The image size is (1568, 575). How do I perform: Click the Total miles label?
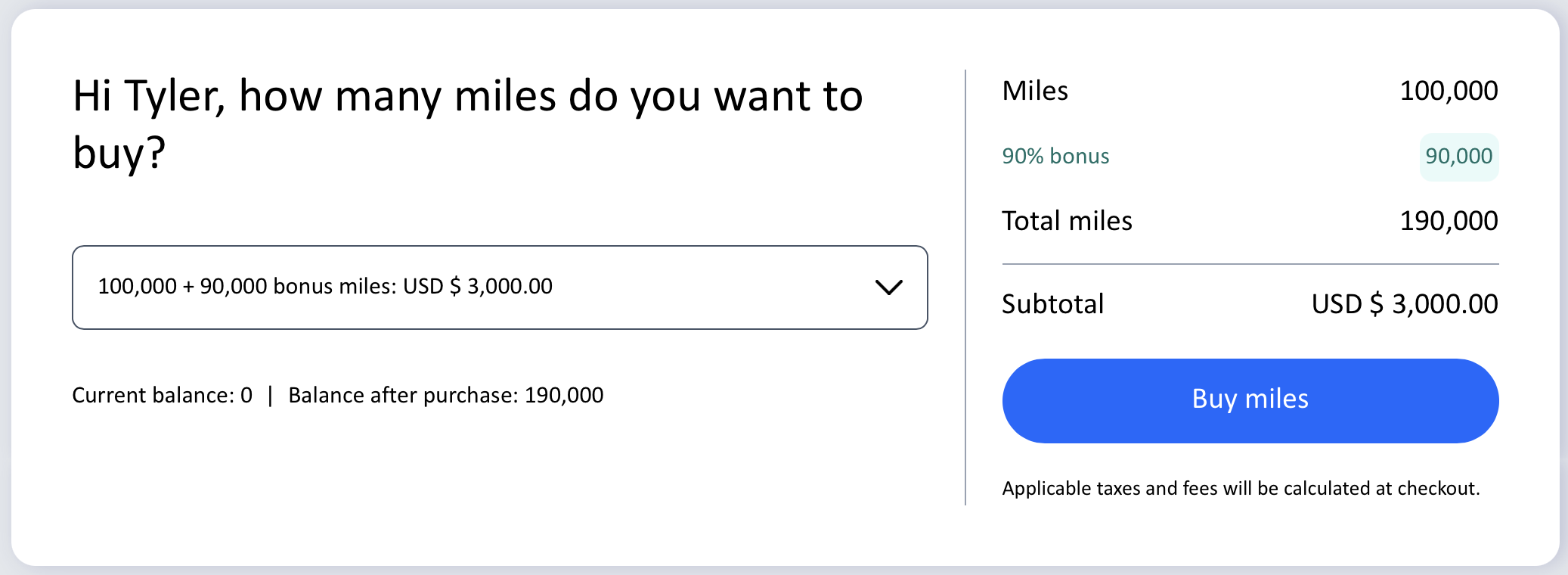[1067, 221]
